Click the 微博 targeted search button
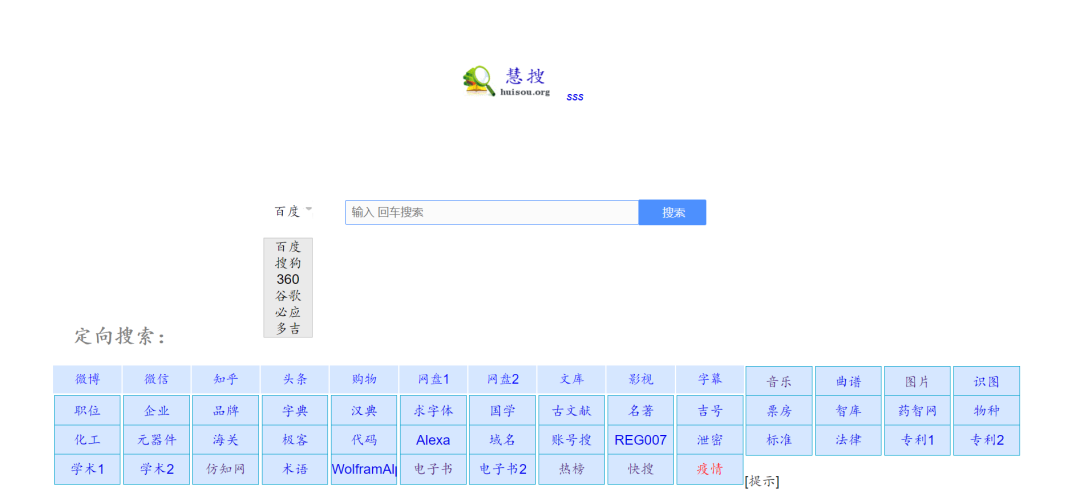 87,380
